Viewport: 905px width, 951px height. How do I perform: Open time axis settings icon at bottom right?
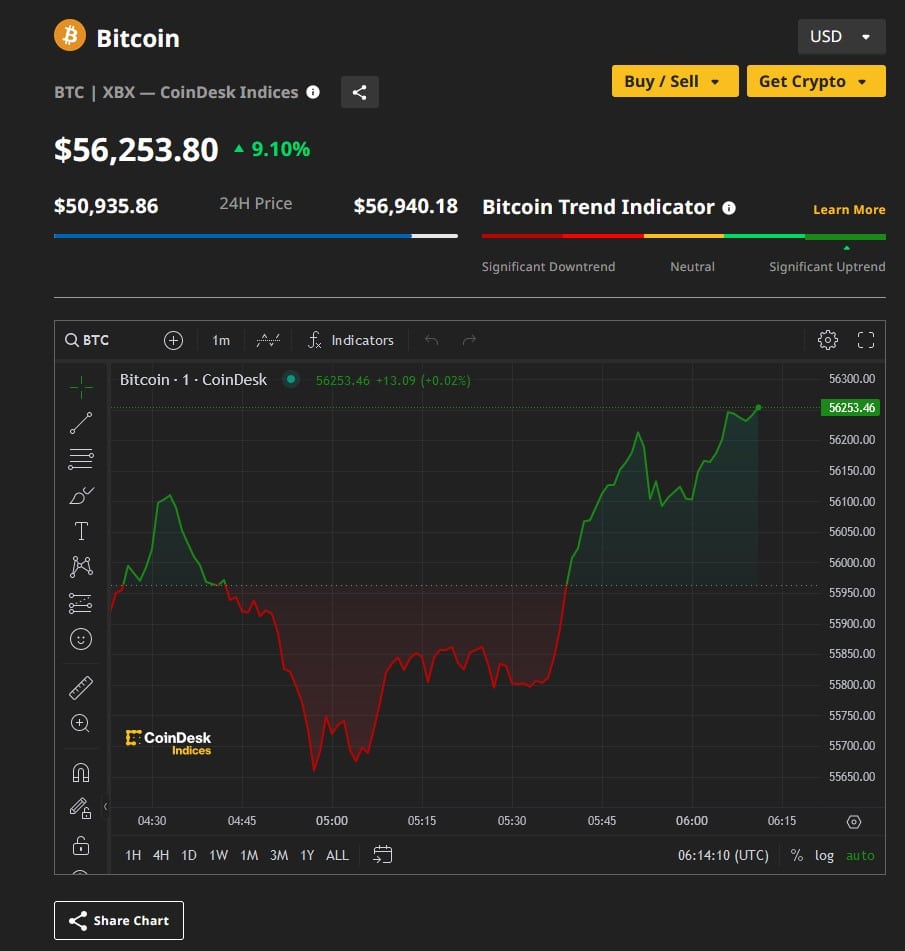tap(853, 822)
